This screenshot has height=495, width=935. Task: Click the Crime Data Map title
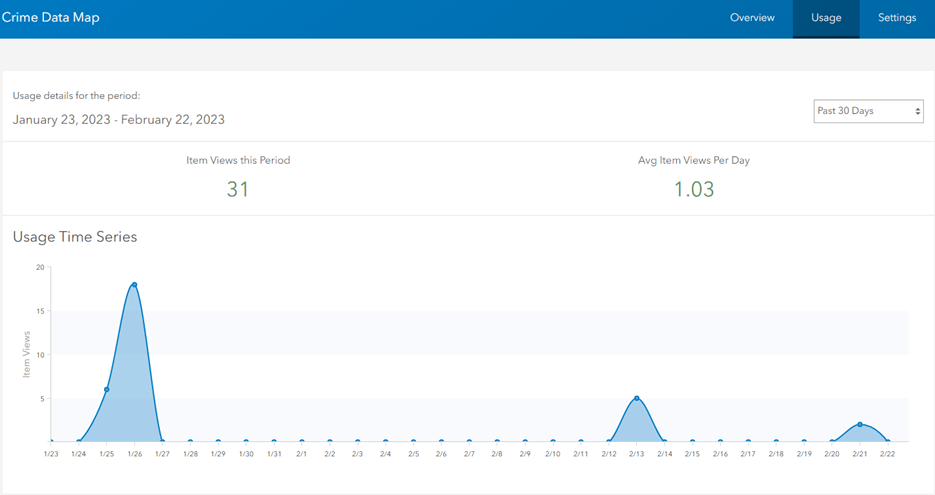point(51,17)
